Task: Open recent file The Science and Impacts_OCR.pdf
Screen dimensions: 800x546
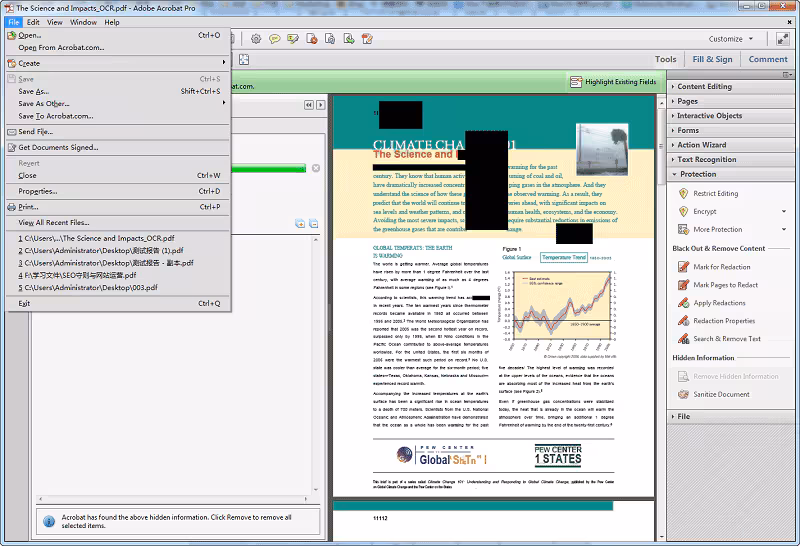Action: pyautogui.click(x=117, y=238)
